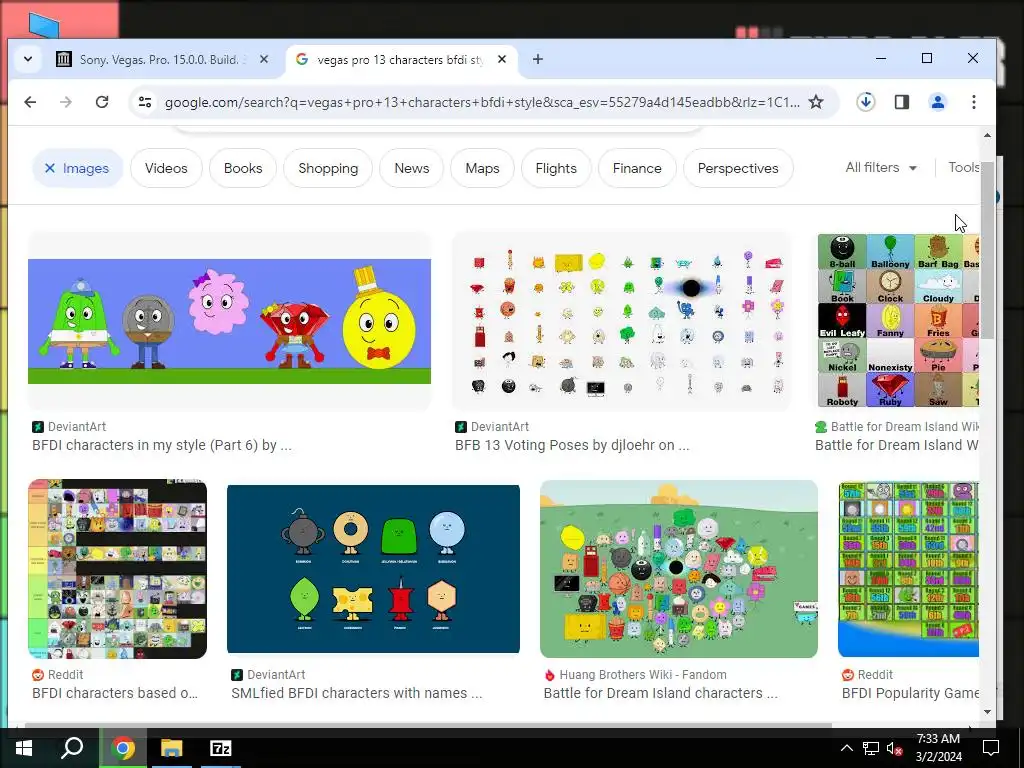Open Battle for Dream Island Wiki character grid
The width and height of the screenshot is (1024, 768).
pyautogui.click(x=898, y=321)
